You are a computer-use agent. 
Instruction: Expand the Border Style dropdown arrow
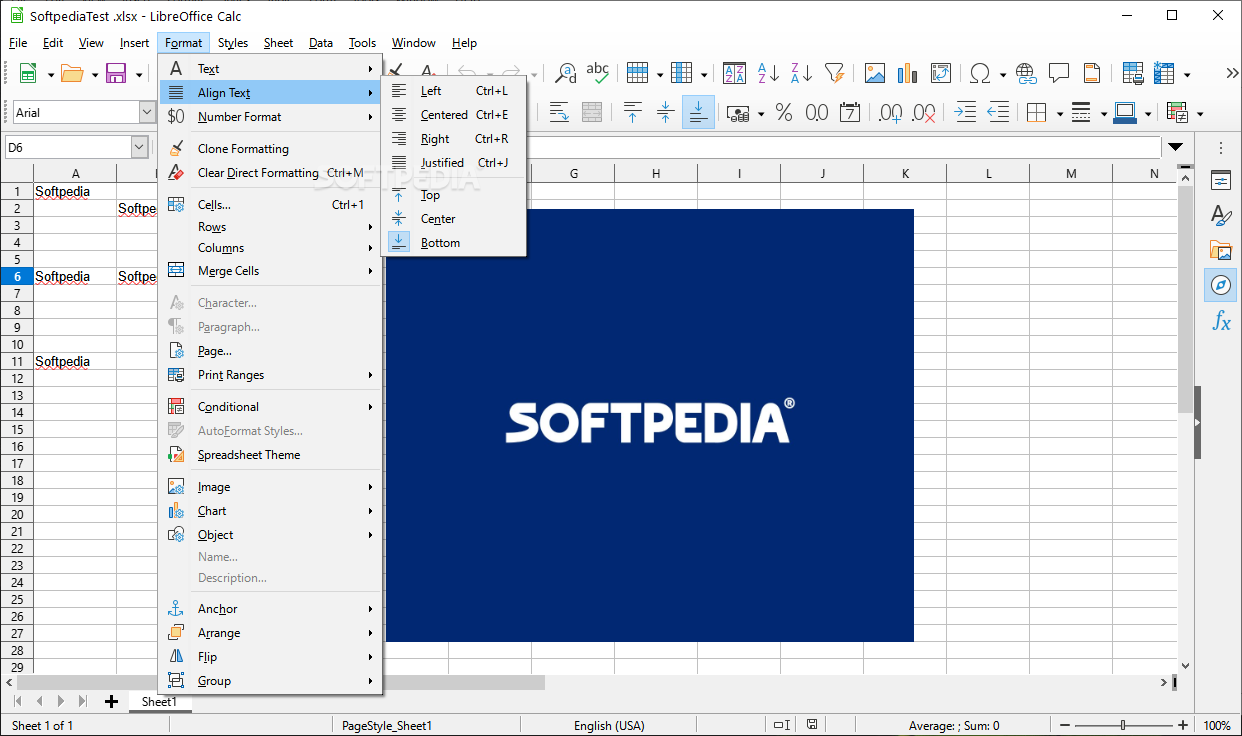[1104, 113]
